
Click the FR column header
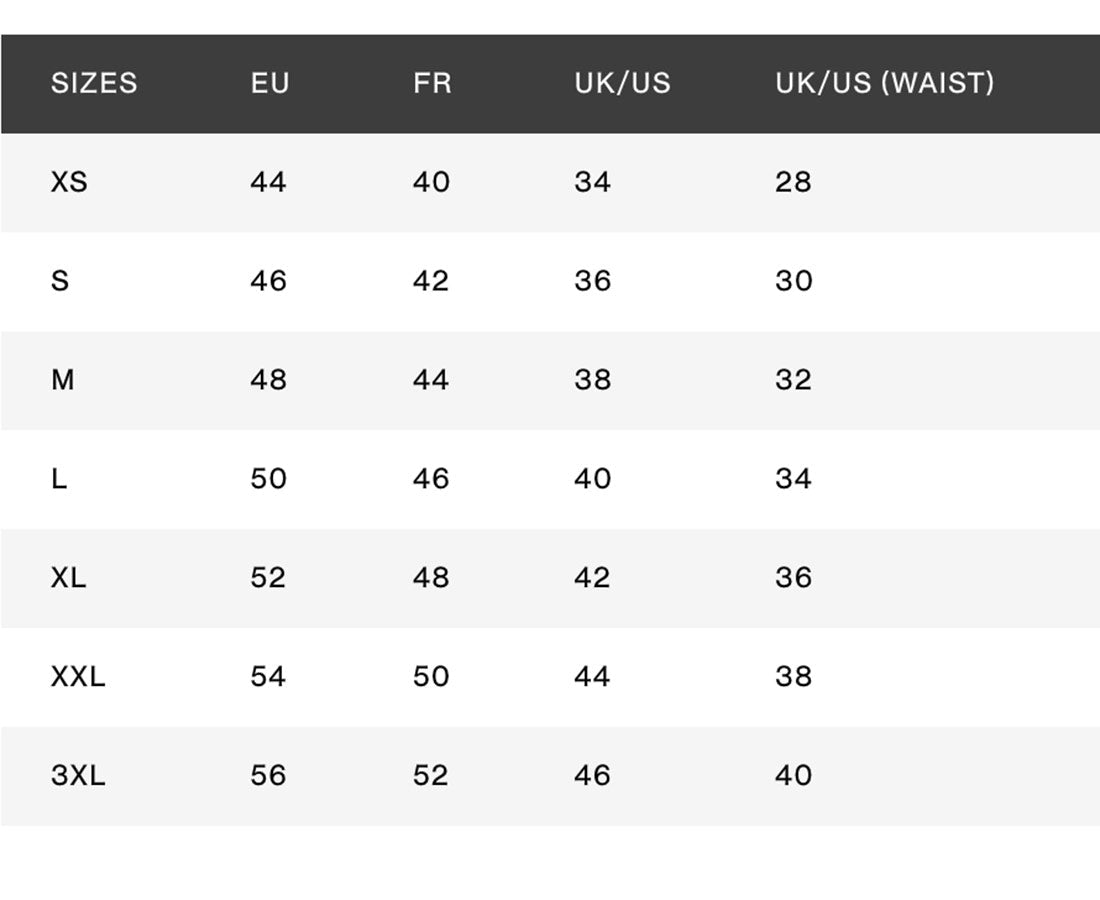click(x=432, y=83)
